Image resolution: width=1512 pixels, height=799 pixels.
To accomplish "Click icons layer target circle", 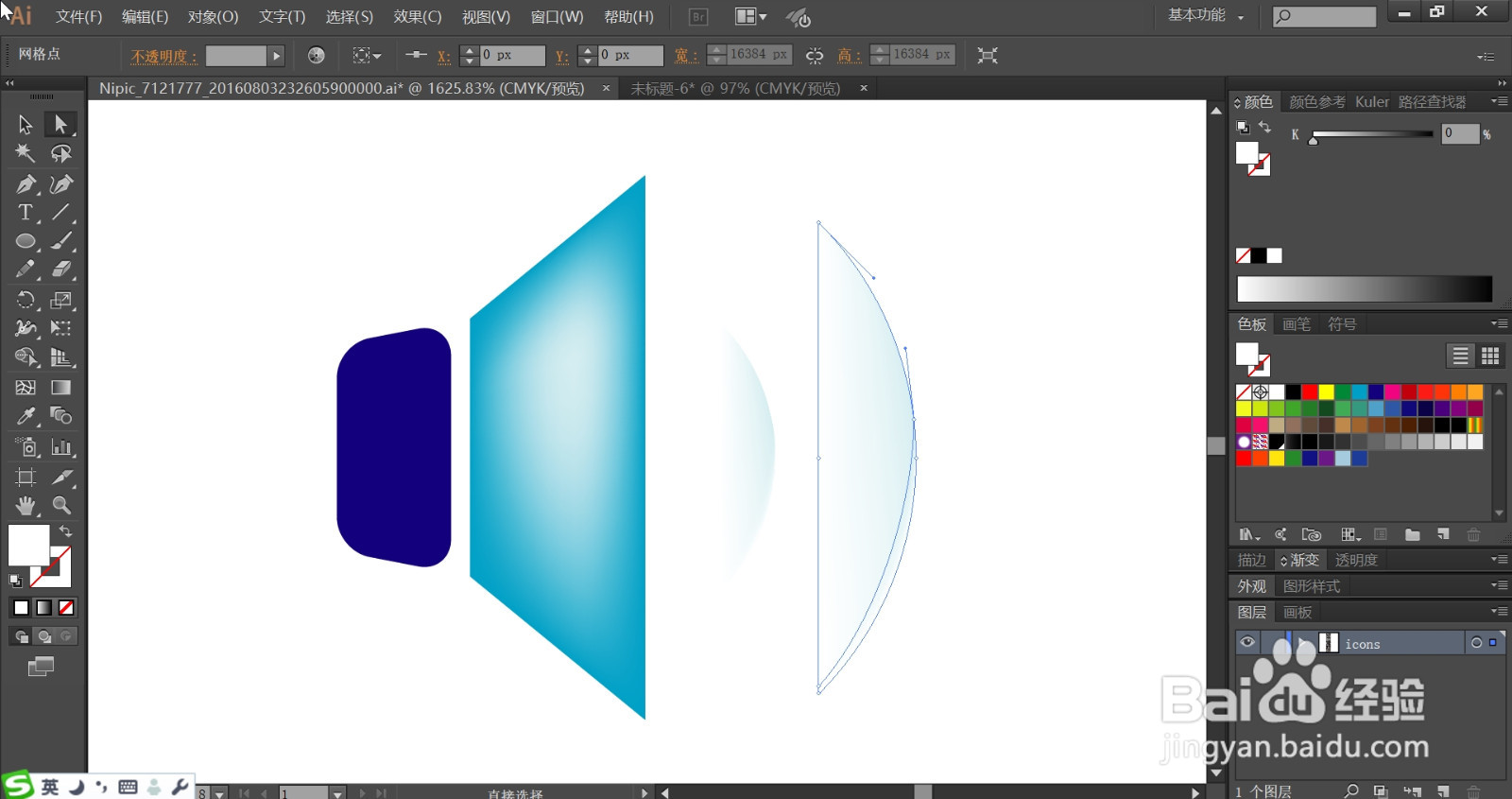I will (1476, 643).
